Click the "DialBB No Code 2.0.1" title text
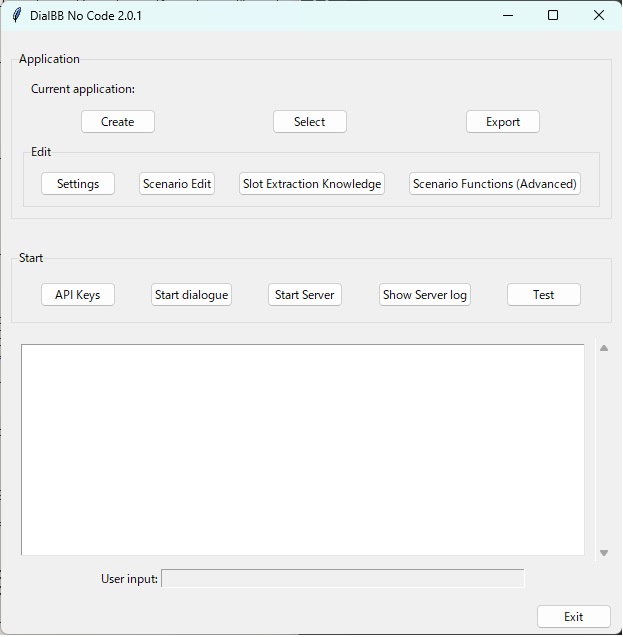The height and width of the screenshot is (637, 623). [86, 16]
